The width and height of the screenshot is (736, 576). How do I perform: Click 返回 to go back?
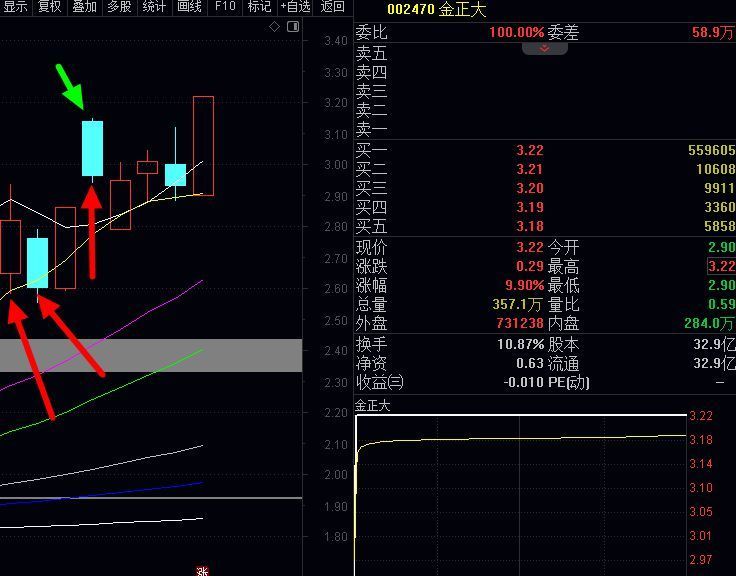click(x=332, y=7)
